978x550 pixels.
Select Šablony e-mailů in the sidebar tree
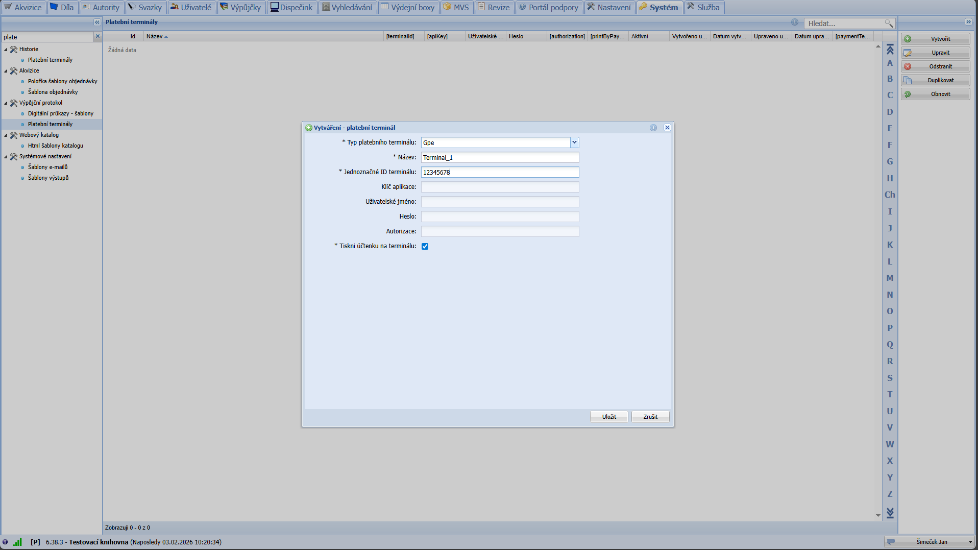click(x=48, y=167)
